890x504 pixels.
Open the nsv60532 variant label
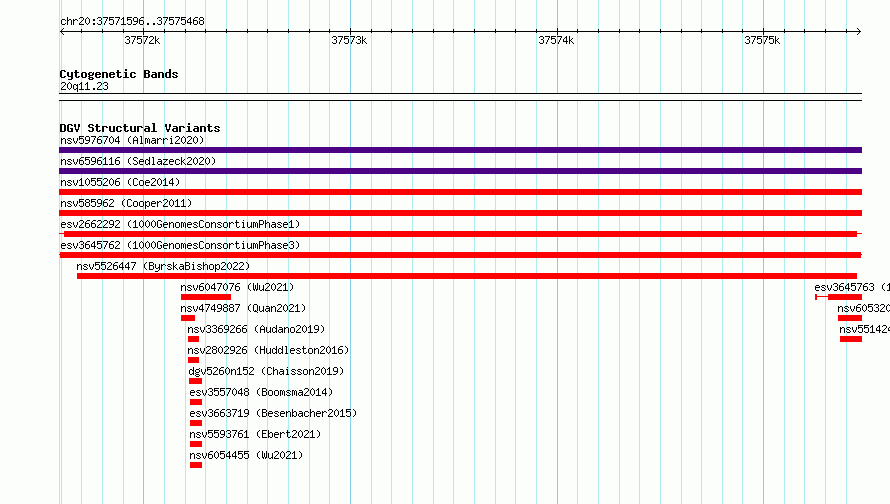click(863, 308)
